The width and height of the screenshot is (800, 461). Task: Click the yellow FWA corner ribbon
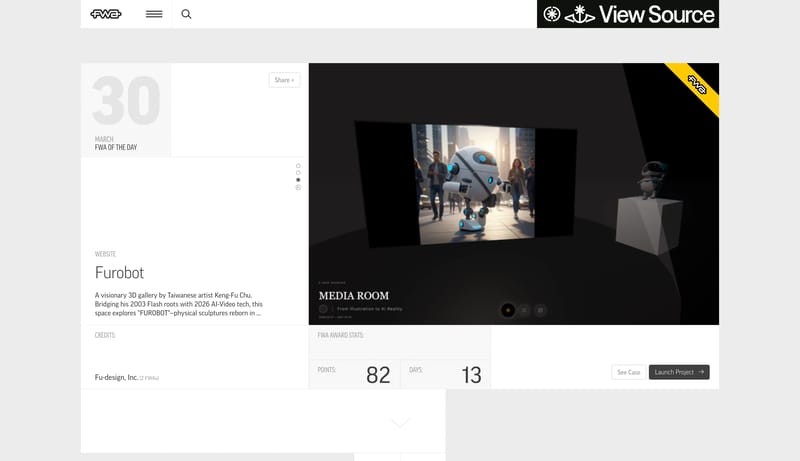tap(696, 86)
